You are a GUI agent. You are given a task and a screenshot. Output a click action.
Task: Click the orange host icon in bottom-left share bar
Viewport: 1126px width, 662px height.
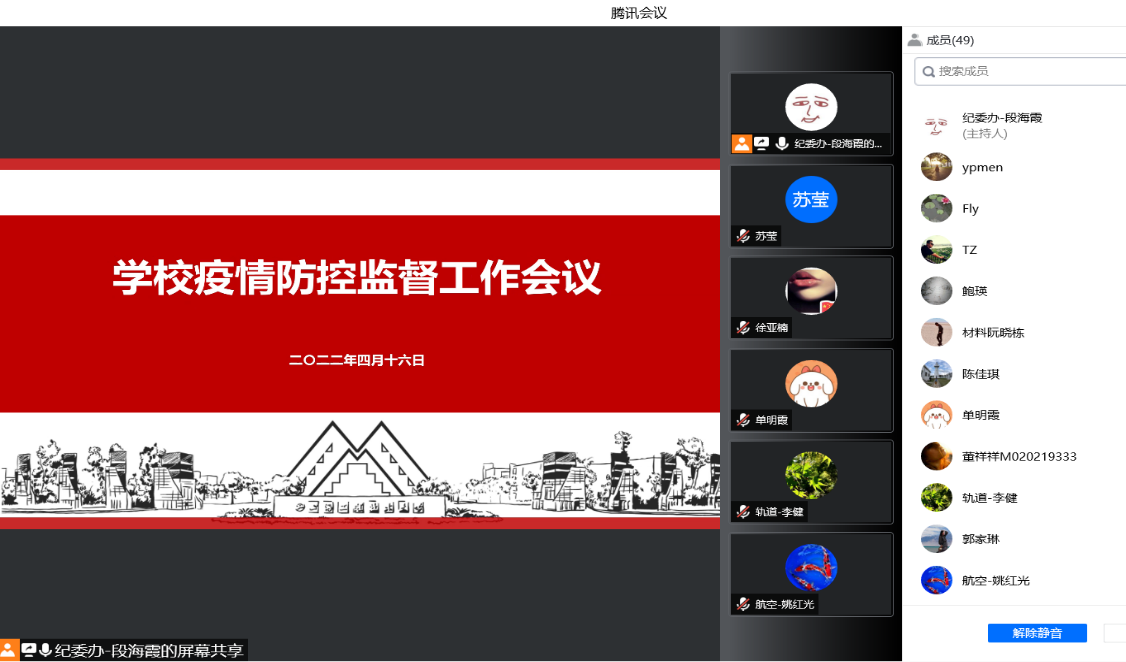click(9, 650)
